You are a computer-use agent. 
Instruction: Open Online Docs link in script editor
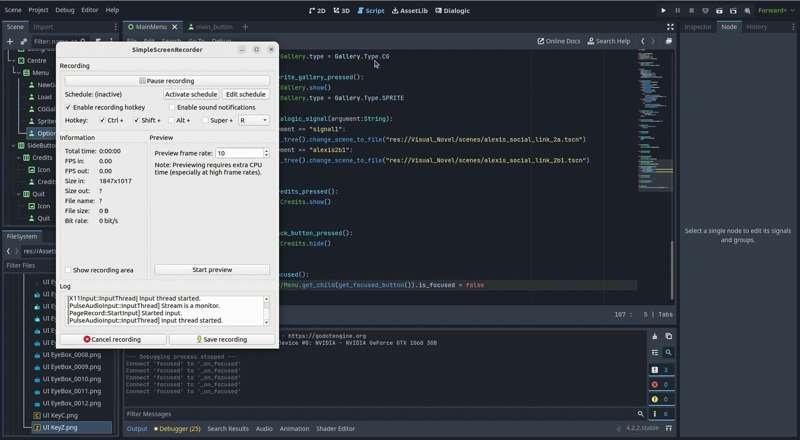[559, 41]
